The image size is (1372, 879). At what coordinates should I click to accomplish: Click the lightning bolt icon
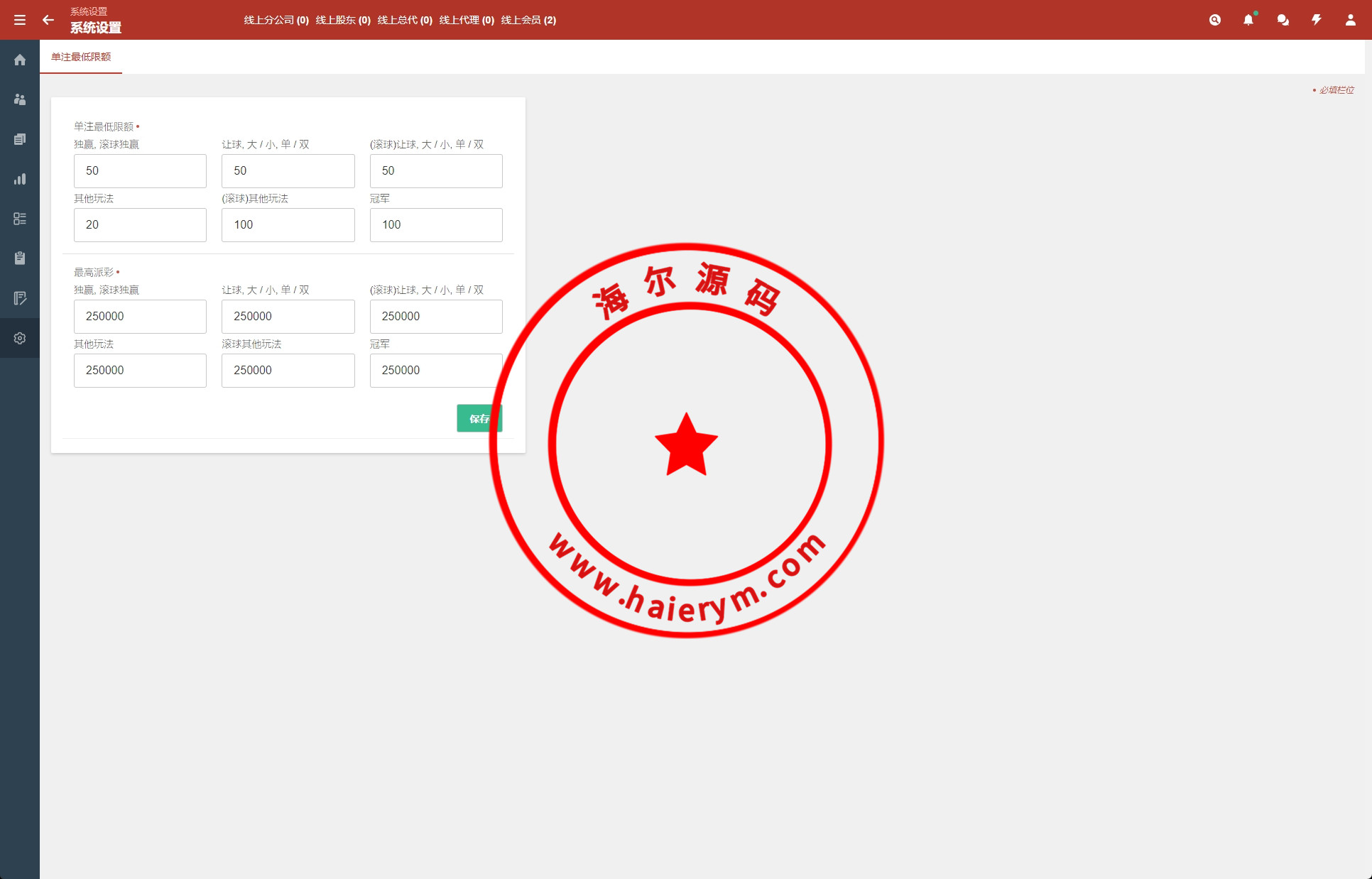(1317, 20)
